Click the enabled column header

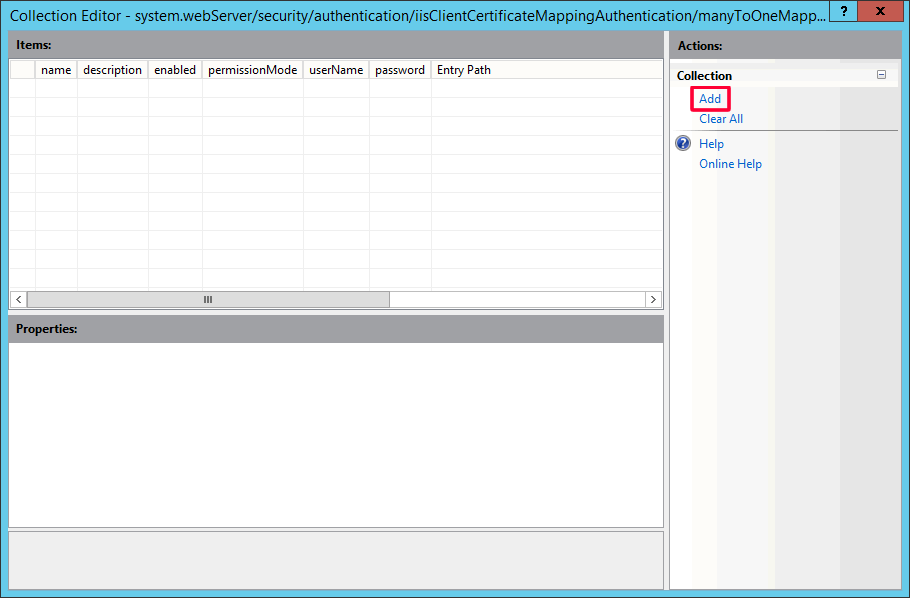coord(175,70)
